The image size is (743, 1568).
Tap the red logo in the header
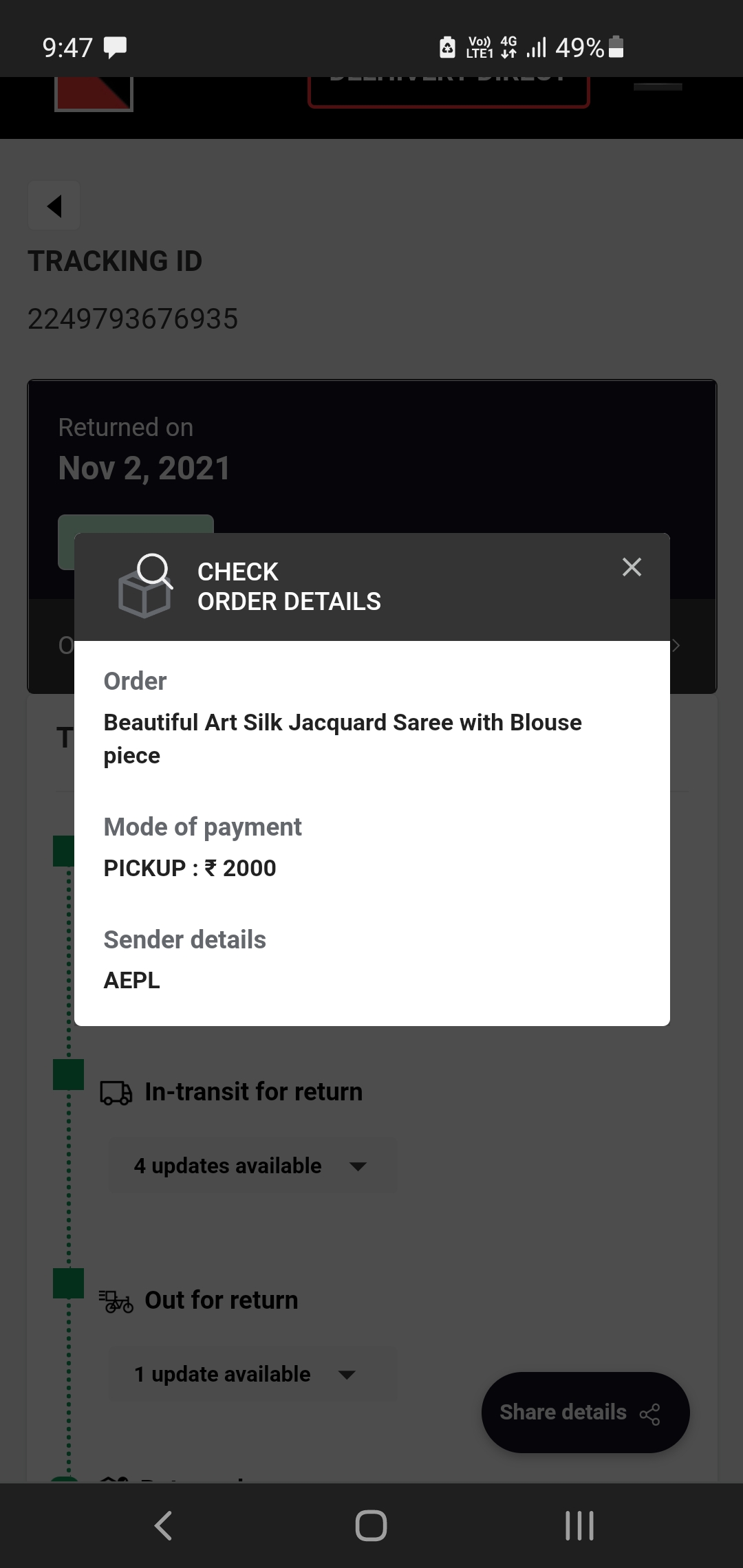tap(94, 94)
